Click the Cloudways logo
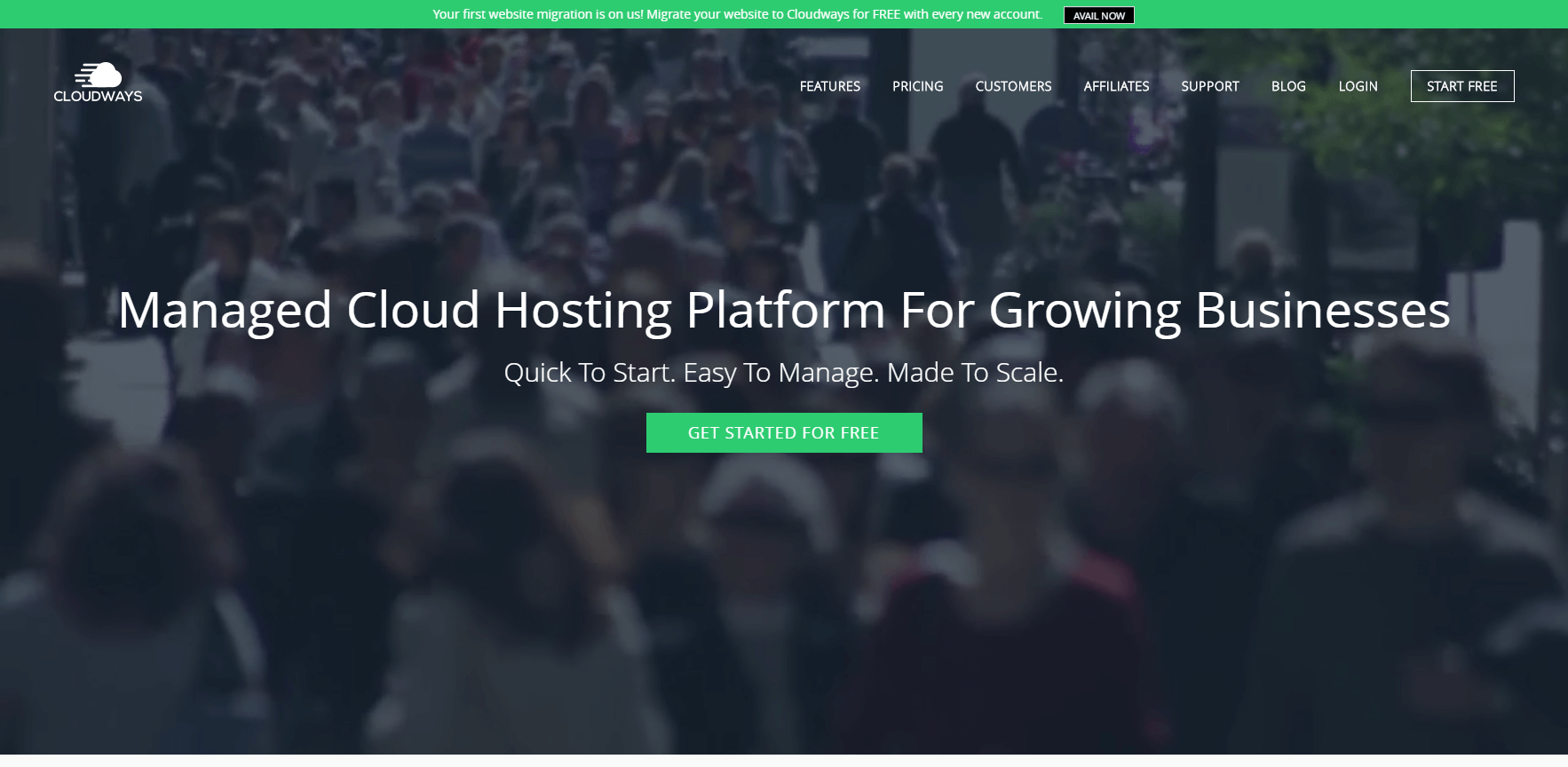 point(98,83)
